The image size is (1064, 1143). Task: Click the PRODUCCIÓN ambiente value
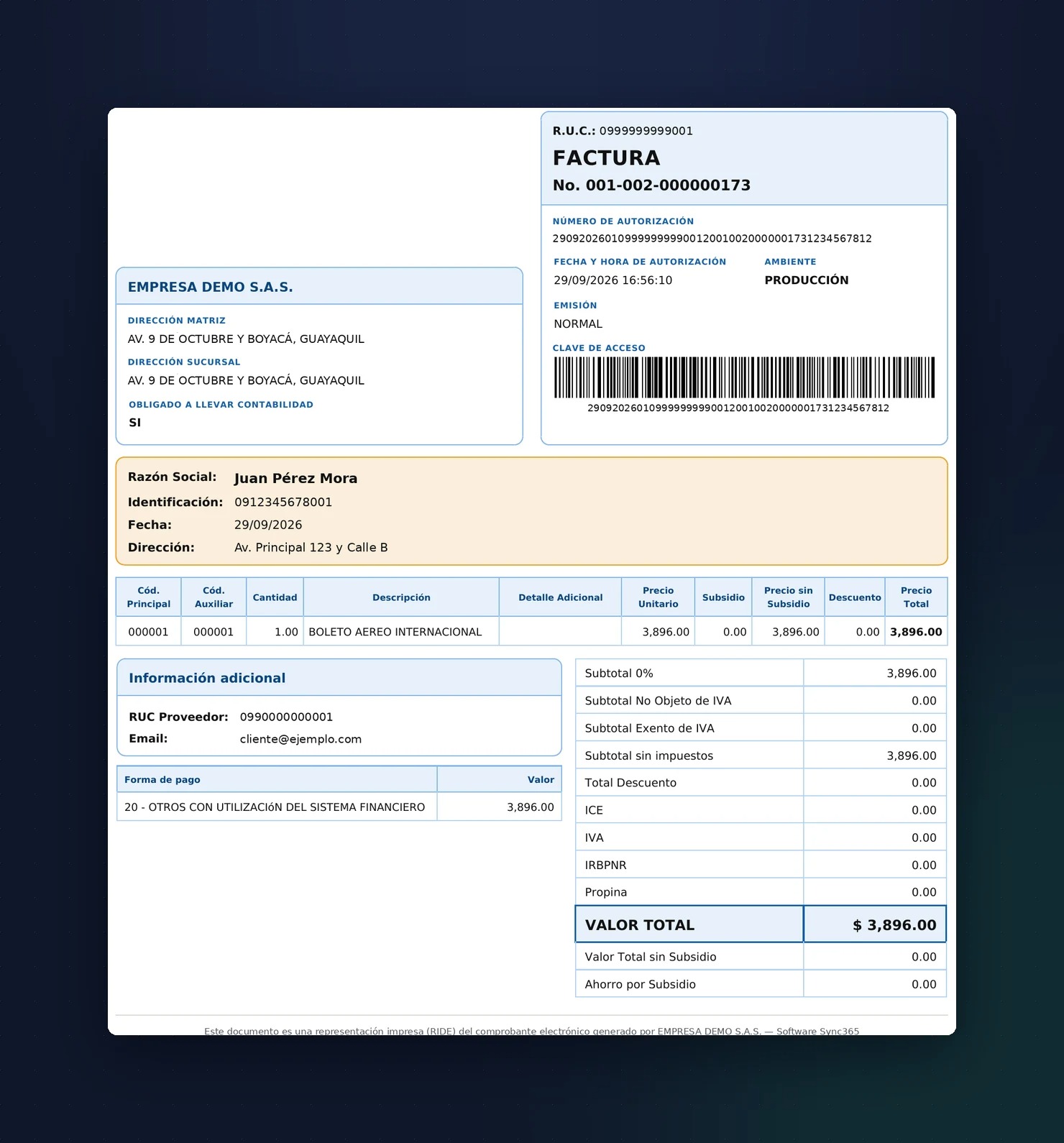tap(806, 280)
